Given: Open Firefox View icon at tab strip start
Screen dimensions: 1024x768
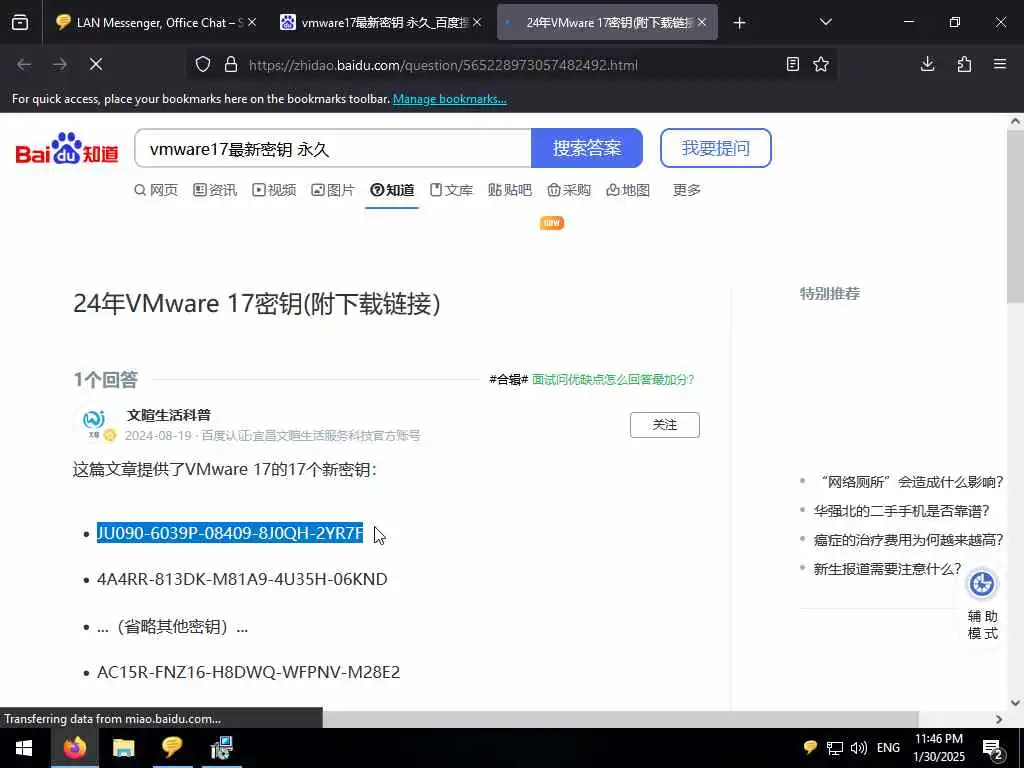Looking at the screenshot, I should [x=20, y=23].
